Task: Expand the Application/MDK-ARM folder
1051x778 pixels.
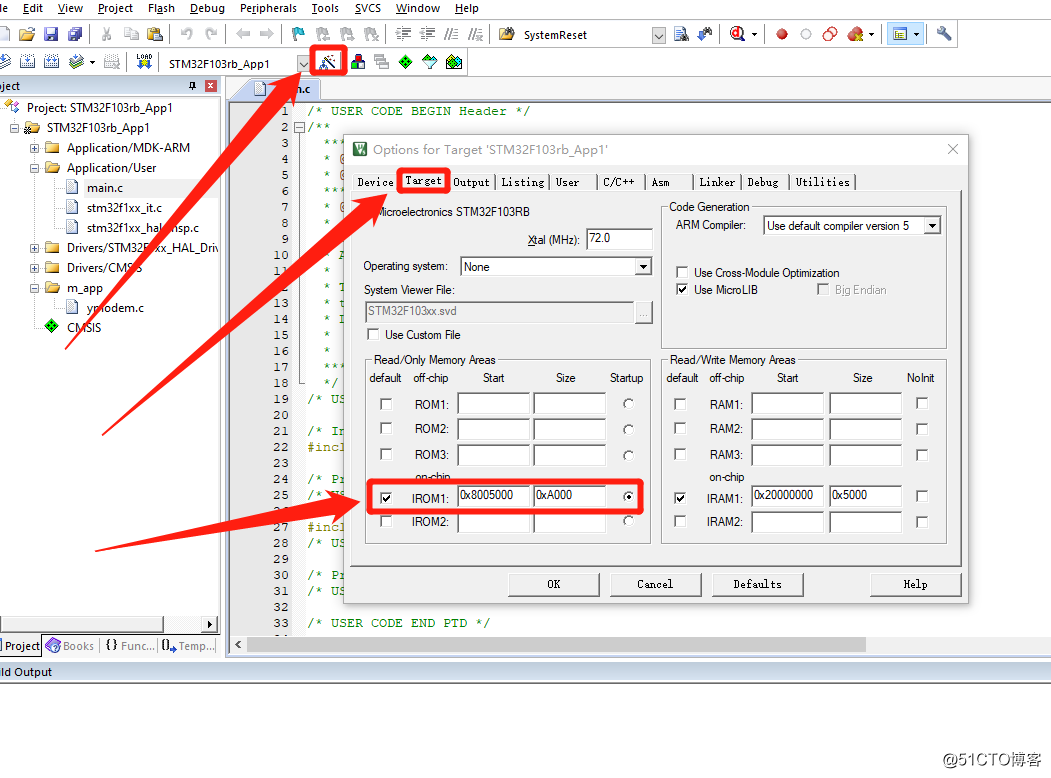Action: point(35,147)
